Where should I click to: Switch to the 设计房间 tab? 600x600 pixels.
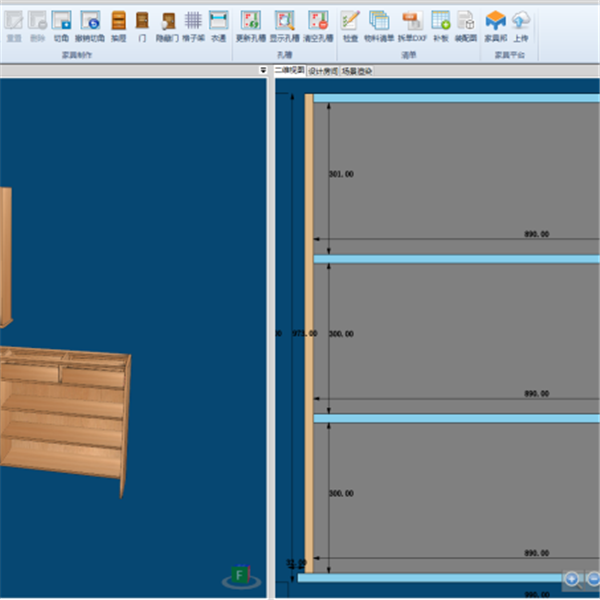[x=323, y=71]
